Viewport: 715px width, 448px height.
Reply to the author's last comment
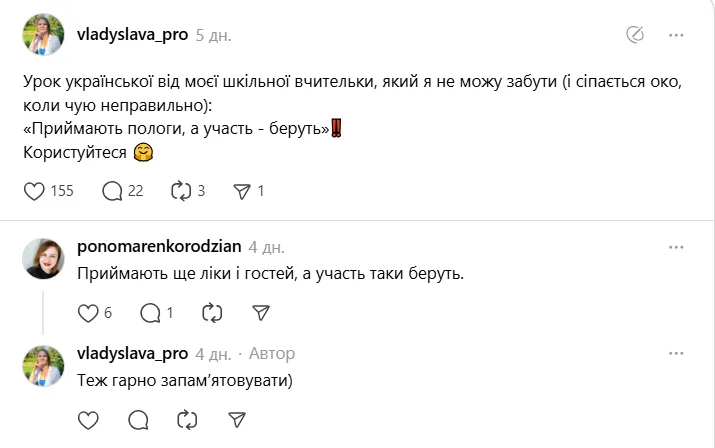tap(139, 419)
